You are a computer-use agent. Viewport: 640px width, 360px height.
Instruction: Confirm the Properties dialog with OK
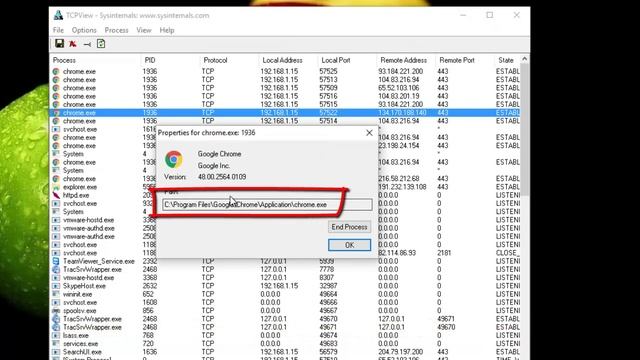[349, 245]
